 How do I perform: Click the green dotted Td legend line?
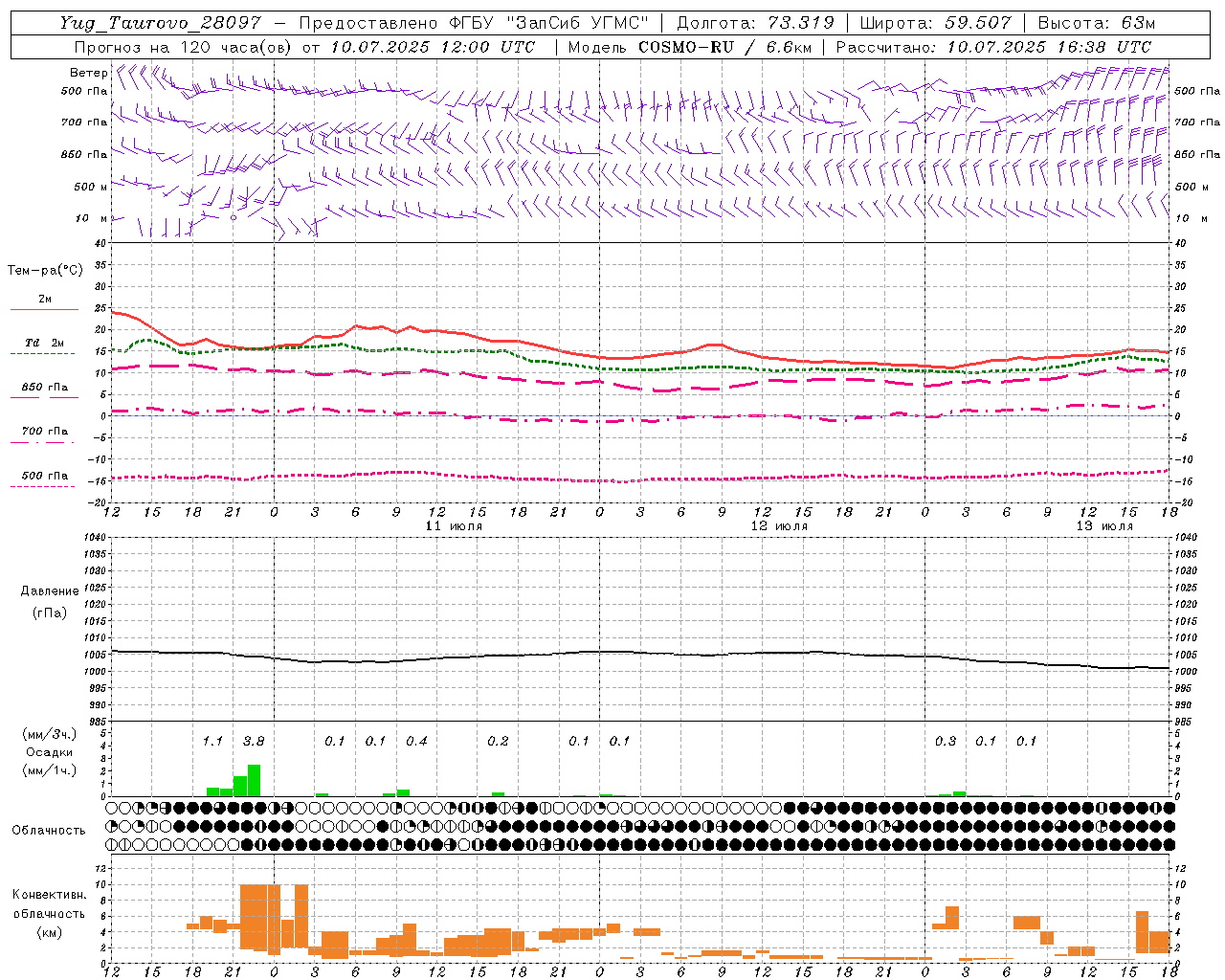[43, 354]
